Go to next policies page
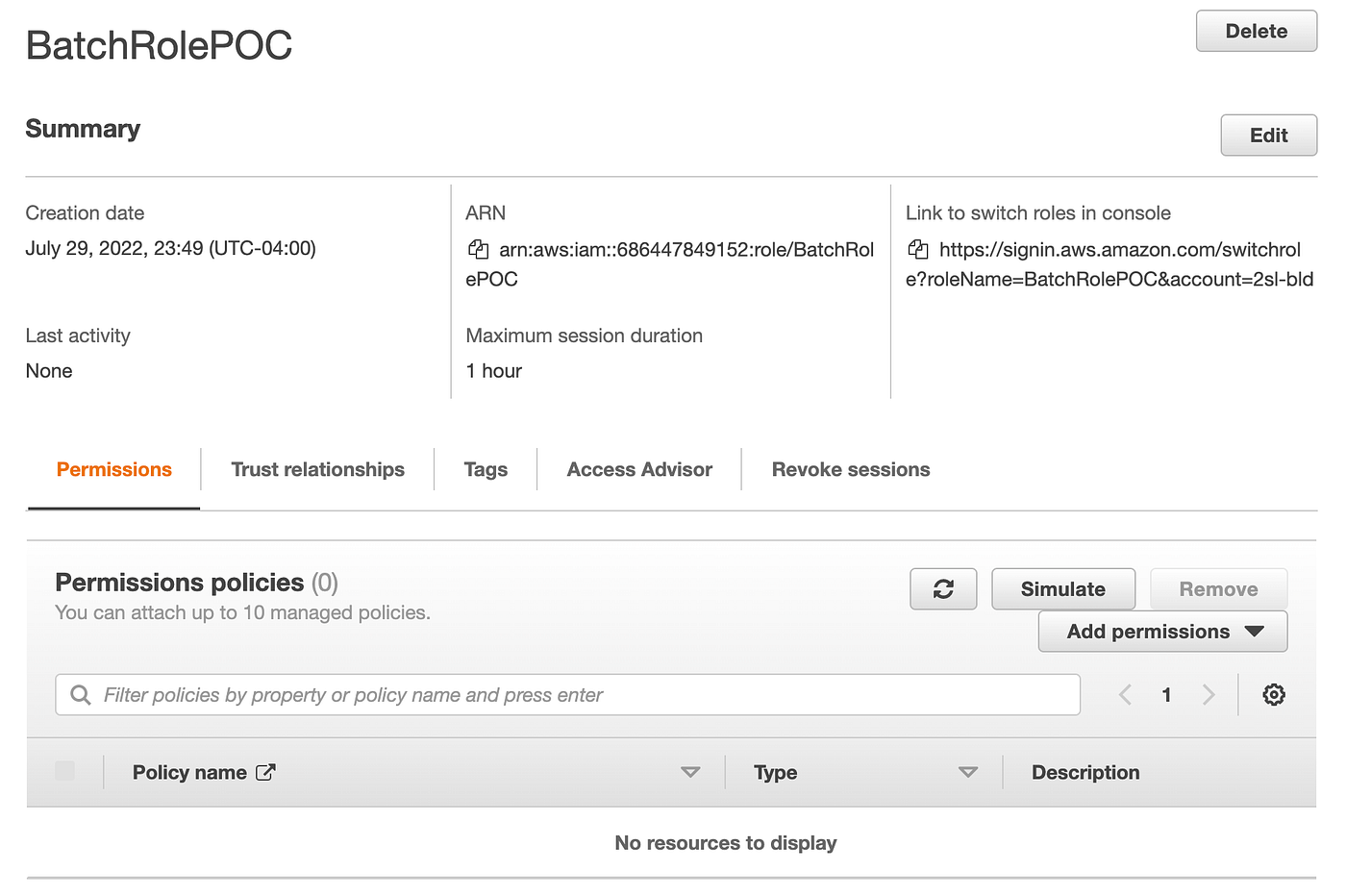Screen dimensions: 1346x896 (1209, 695)
